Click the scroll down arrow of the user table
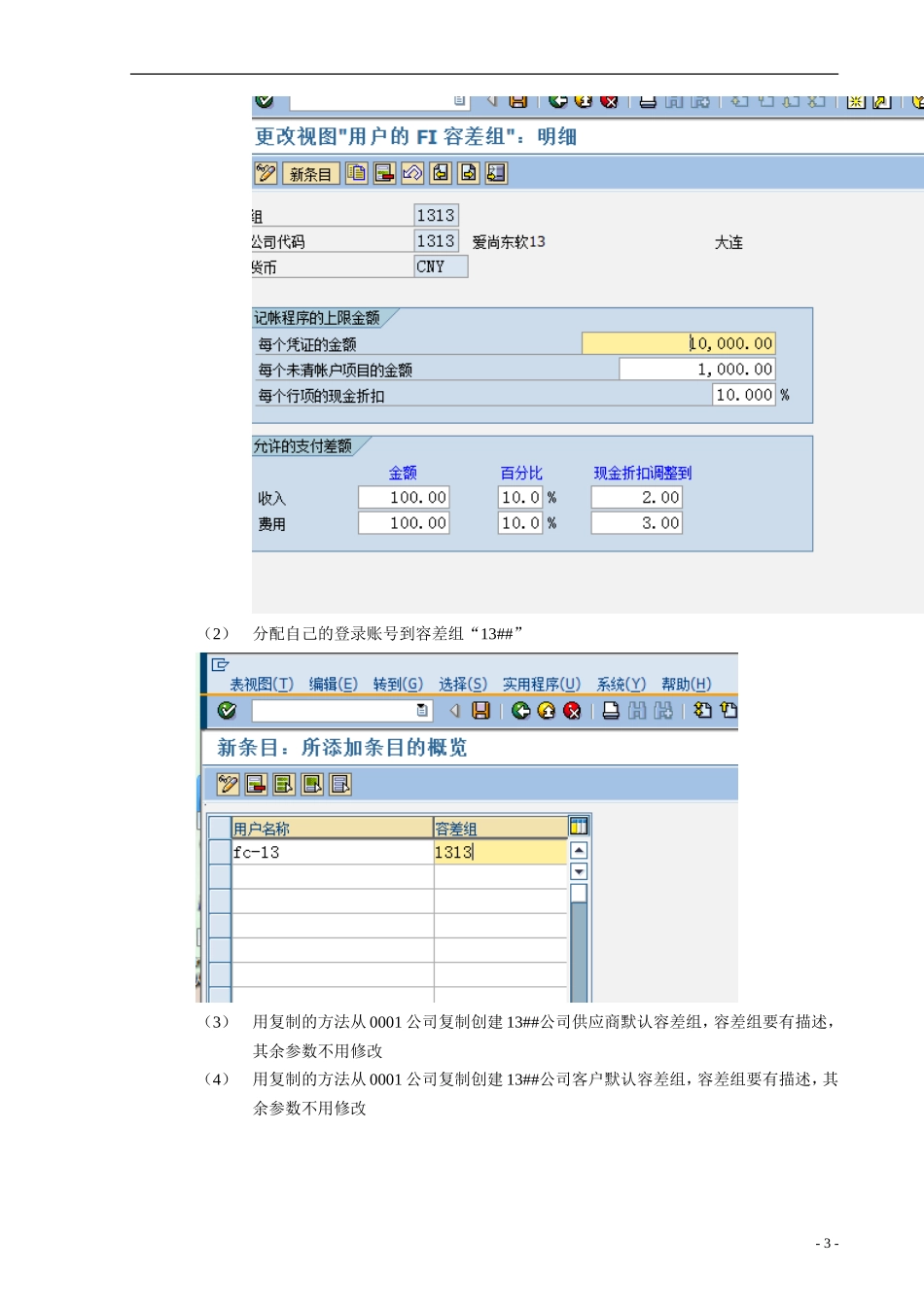924x1307 pixels. (x=579, y=871)
